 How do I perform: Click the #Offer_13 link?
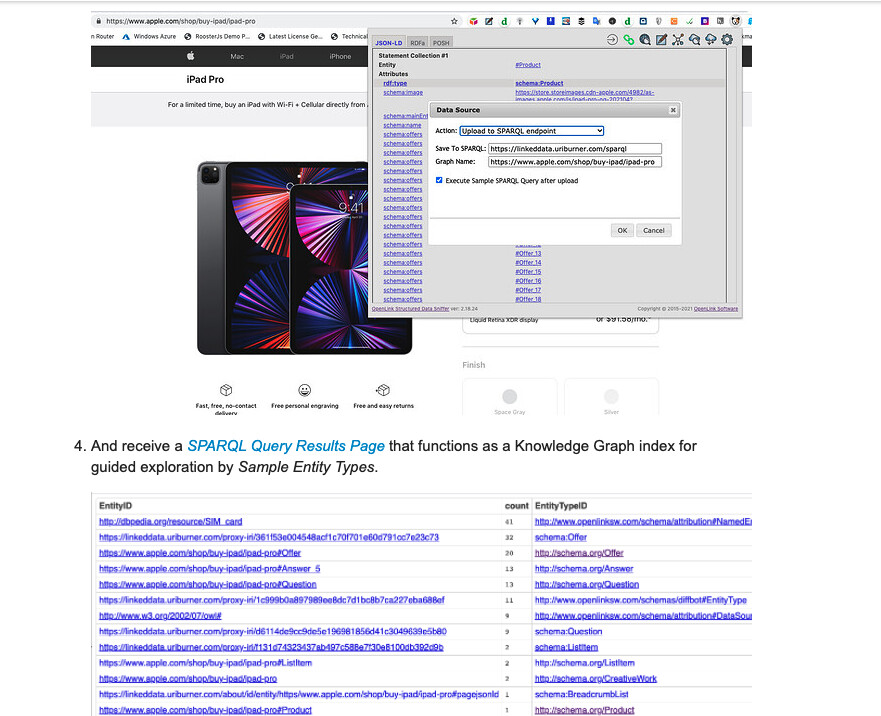[528, 253]
